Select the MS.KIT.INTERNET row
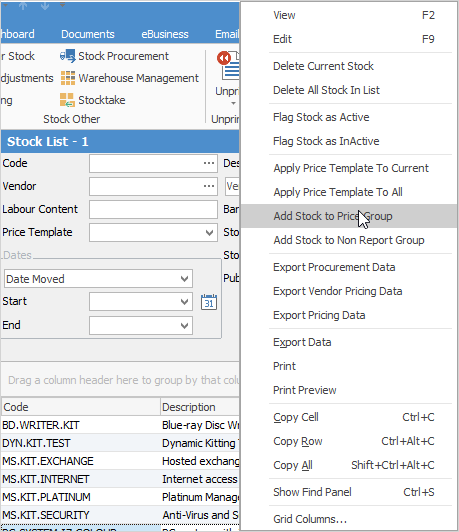This screenshot has width=459, height=532. [120, 479]
